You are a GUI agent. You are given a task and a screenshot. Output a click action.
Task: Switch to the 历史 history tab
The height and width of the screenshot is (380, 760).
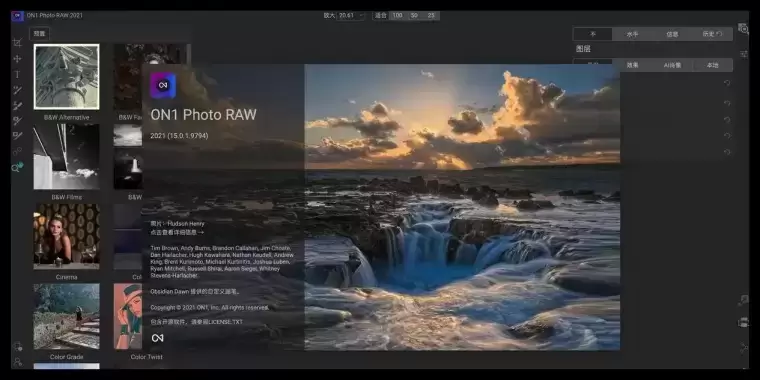712,34
